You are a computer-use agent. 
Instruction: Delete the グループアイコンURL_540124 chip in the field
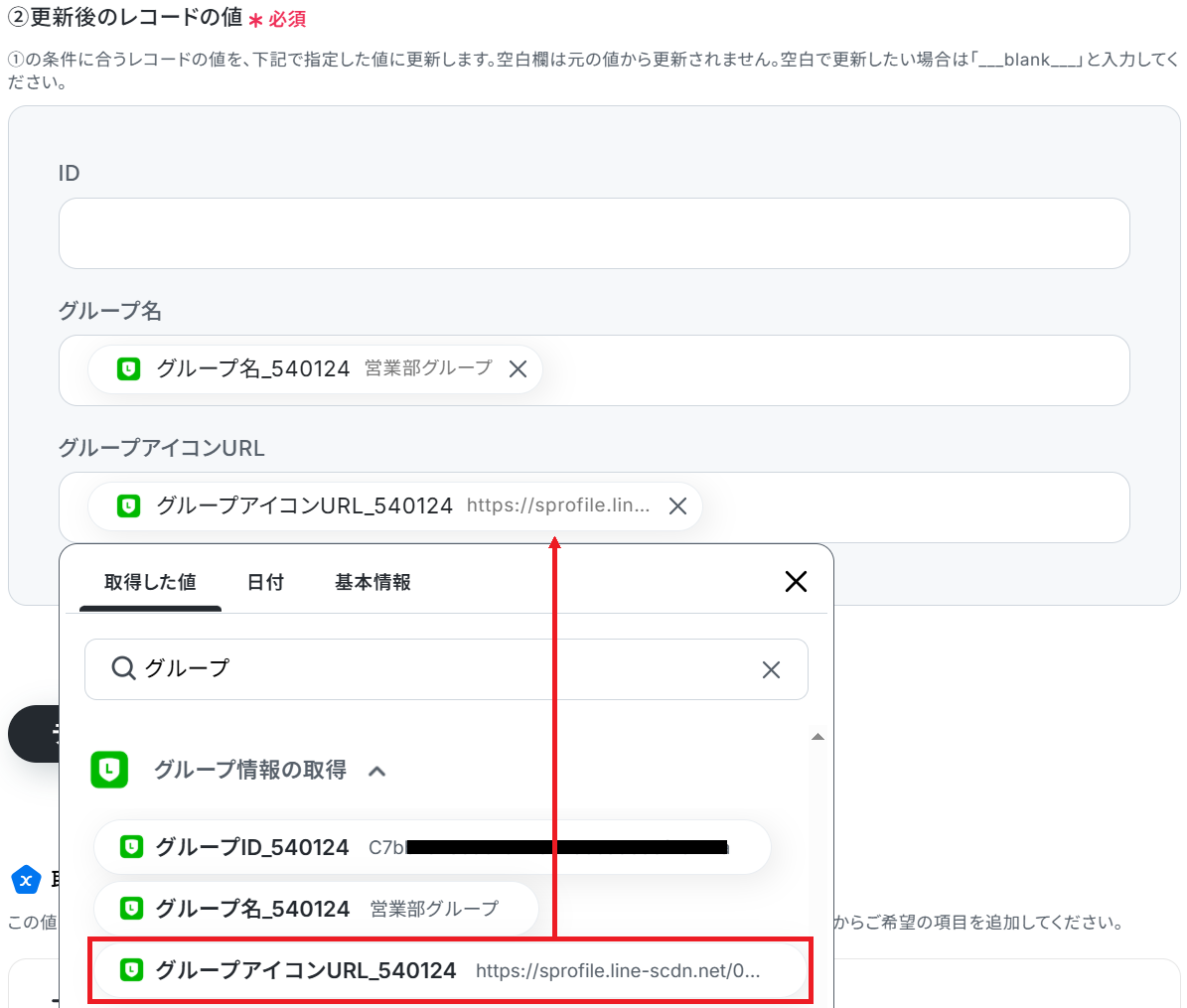click(677, 506)
